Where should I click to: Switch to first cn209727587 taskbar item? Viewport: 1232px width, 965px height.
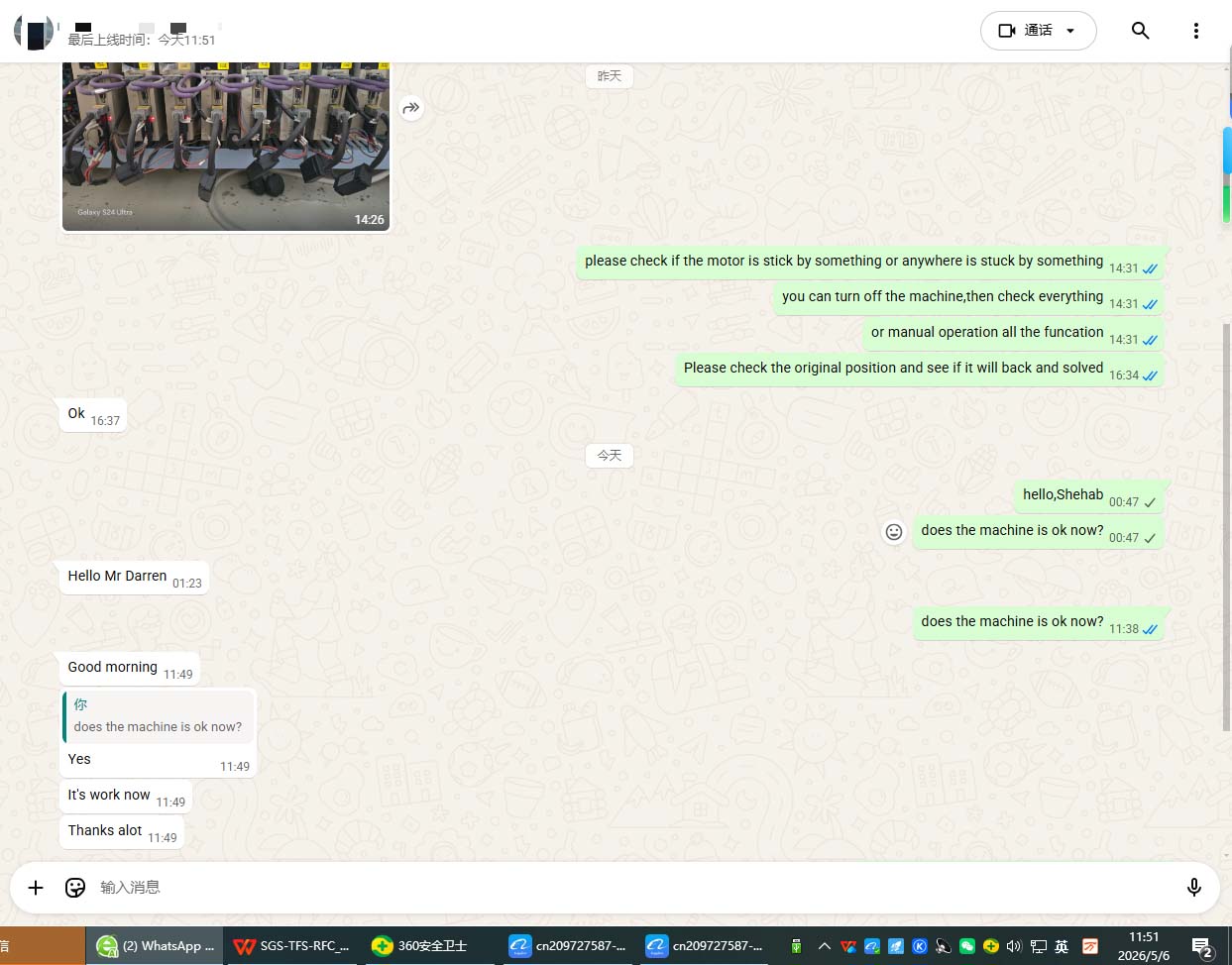click(x=567, y=946)
